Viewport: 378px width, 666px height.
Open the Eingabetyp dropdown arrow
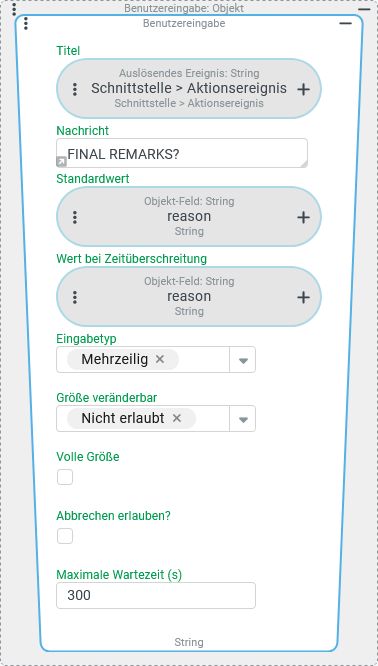pyautogui.click(x=243, y=360)
